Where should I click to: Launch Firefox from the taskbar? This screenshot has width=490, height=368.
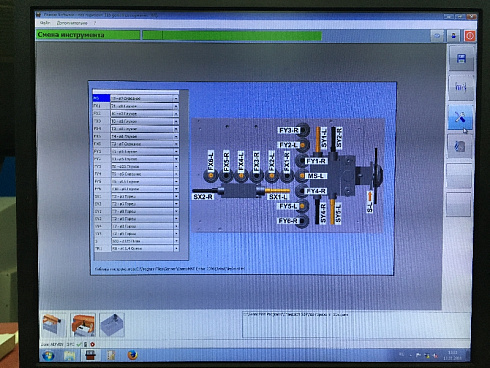[x=132, y=356]
